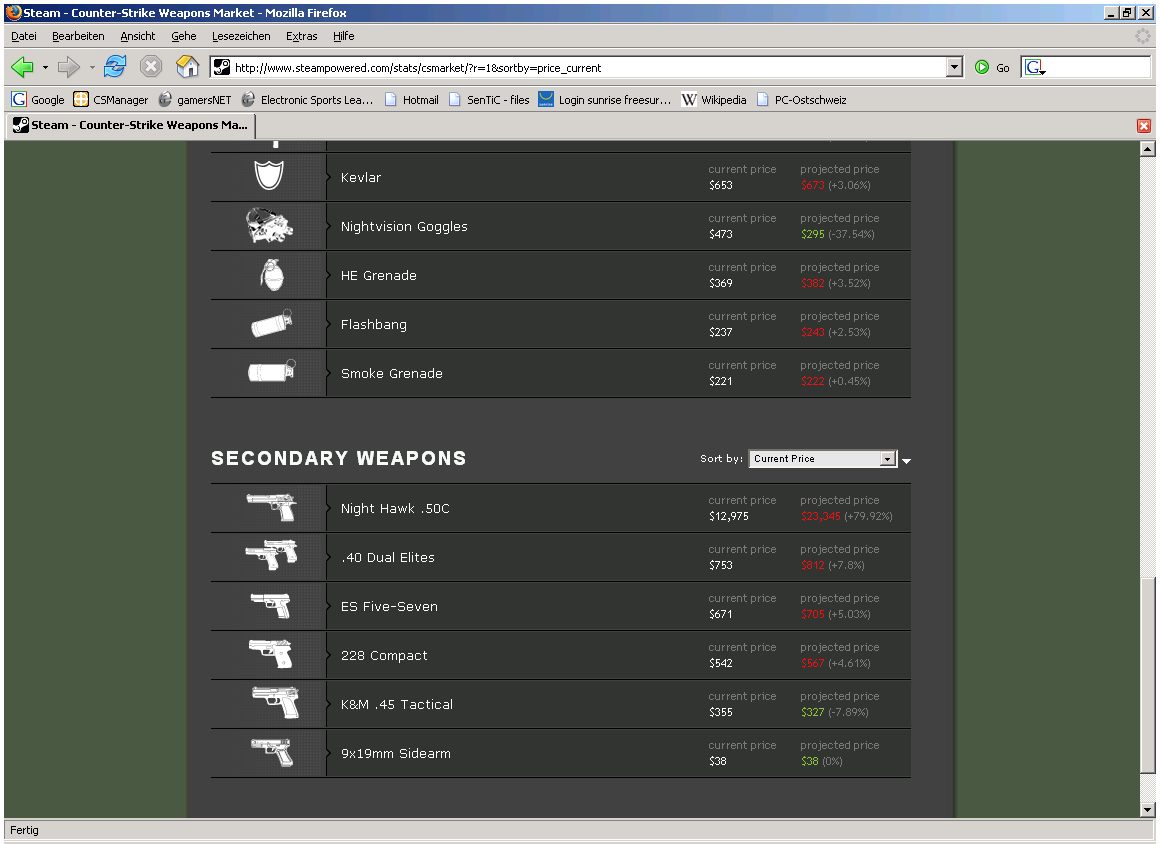Go back with the green arrow

pyautogui.click(x=22, y=67)
